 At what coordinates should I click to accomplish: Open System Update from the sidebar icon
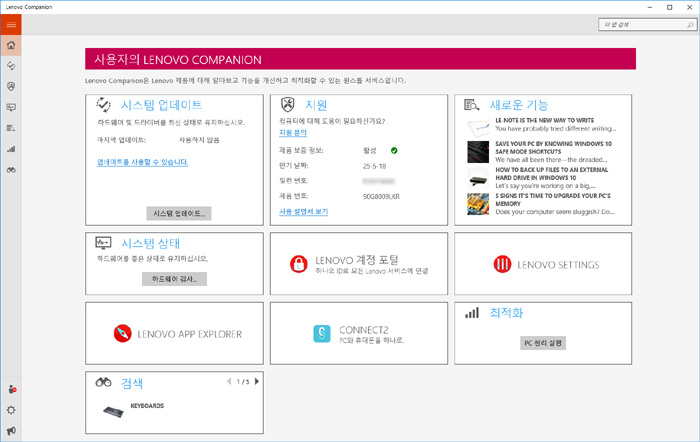11,66
